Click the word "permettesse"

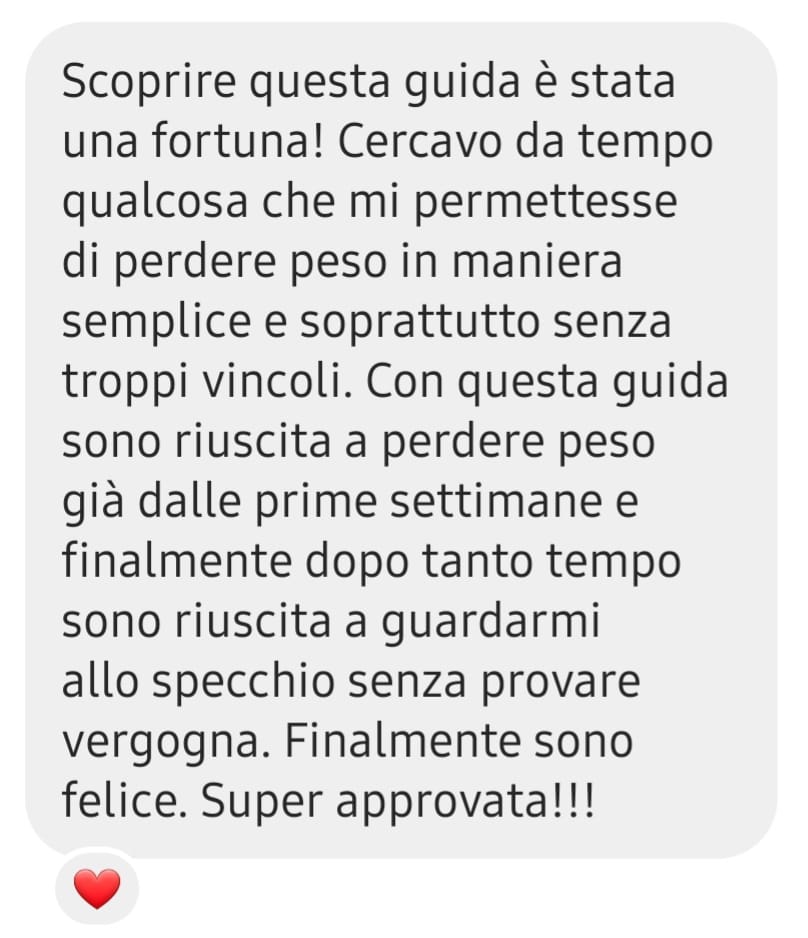click(x=545, y=202)
